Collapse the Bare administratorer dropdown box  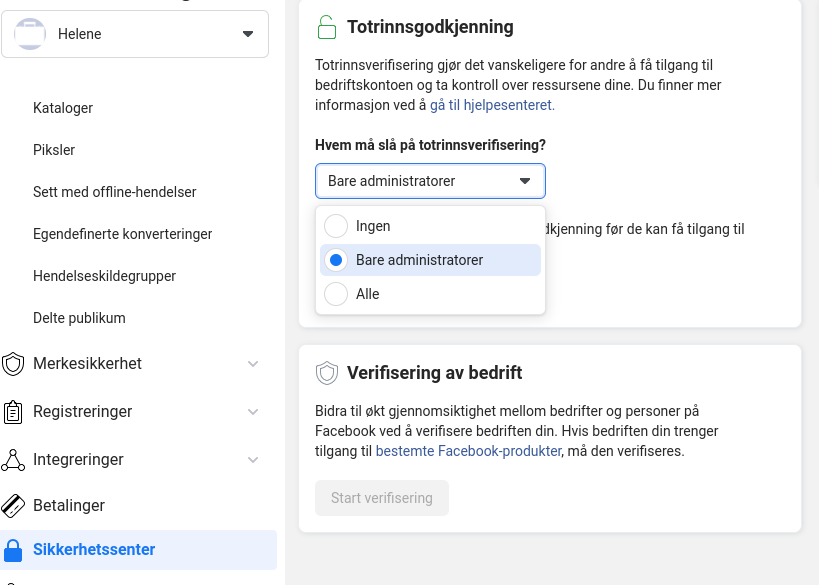pyautogui.click(x=430, y=181)
